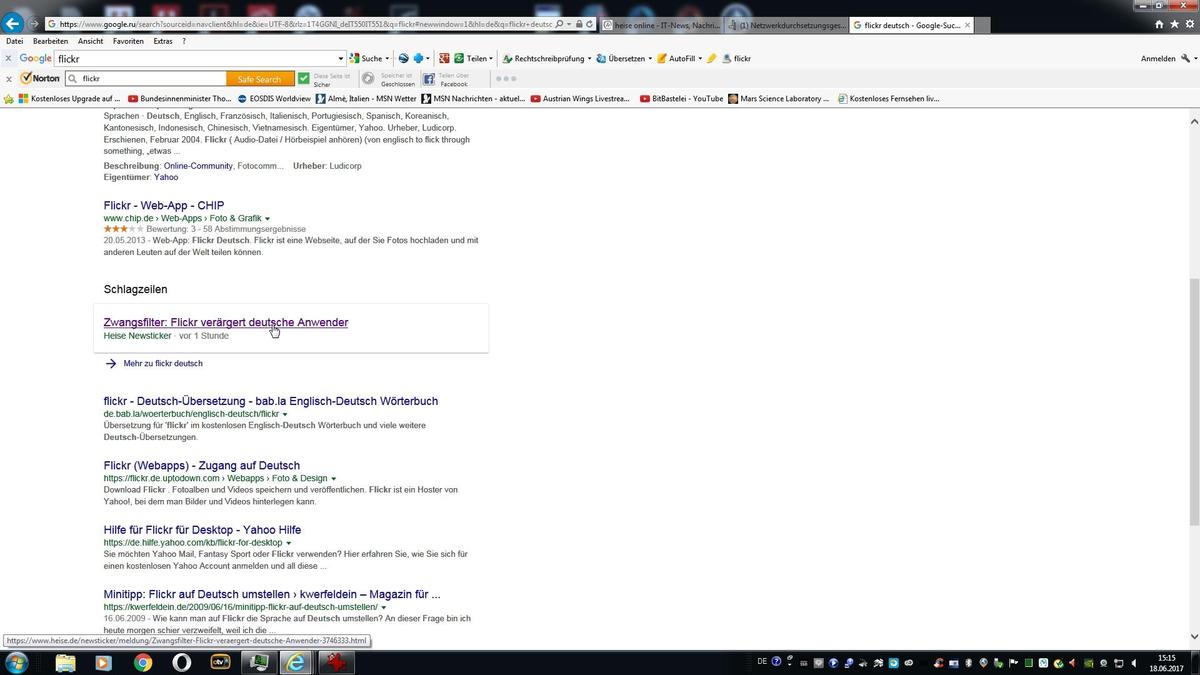Click the Norton logo in the toolbar
Screen dimensions: 1200x675
tap(40, 78)
